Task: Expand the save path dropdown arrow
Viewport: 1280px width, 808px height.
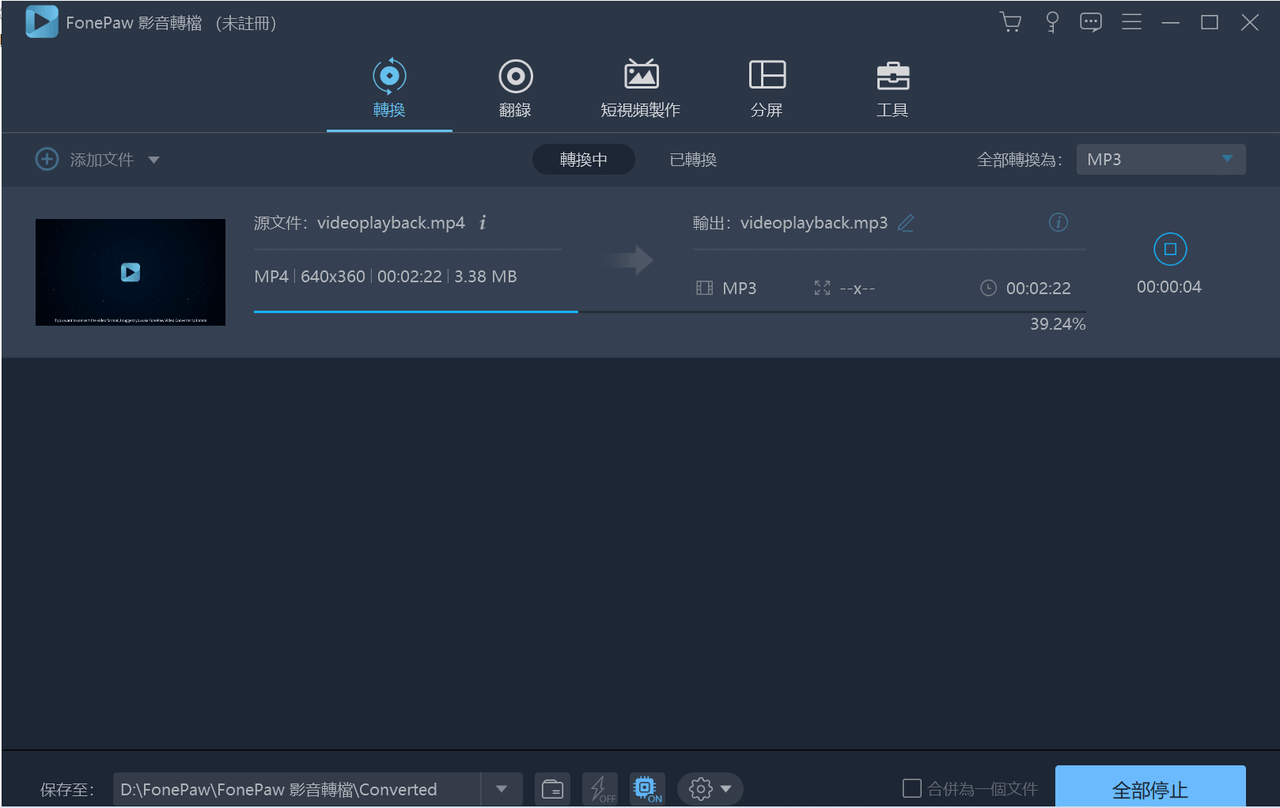Action: tap(502, 789)
